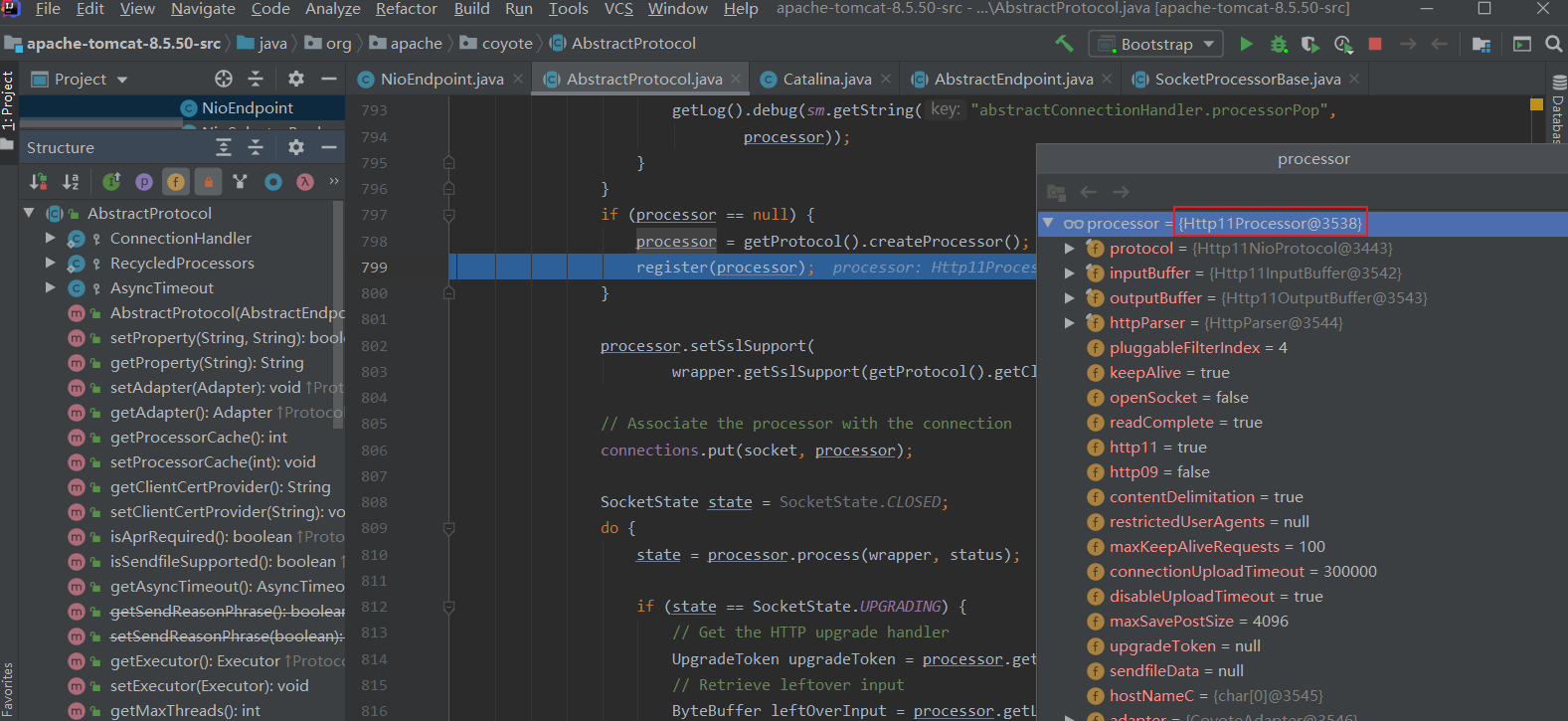This screenshot has height=721, width=1568.
Task: Go forward in the processor inspection popup
Action: point(1121,192)
